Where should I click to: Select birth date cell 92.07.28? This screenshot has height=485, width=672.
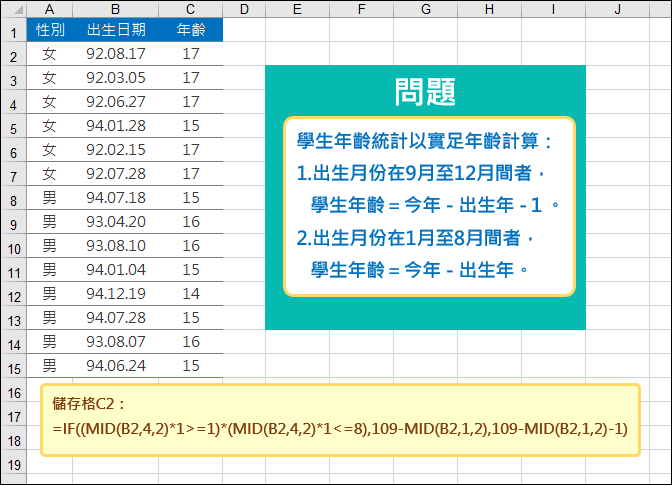click(x=115, y=174)
